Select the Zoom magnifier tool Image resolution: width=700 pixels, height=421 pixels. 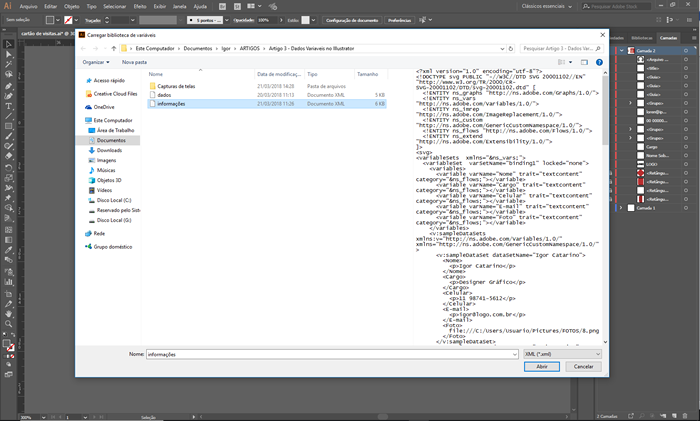tap(8, 324)
